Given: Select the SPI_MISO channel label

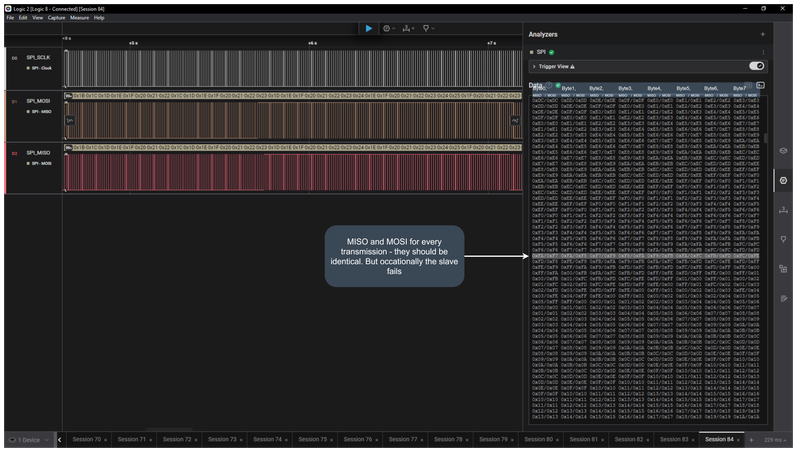Looking at the screenshot, I should pos(38,153).
